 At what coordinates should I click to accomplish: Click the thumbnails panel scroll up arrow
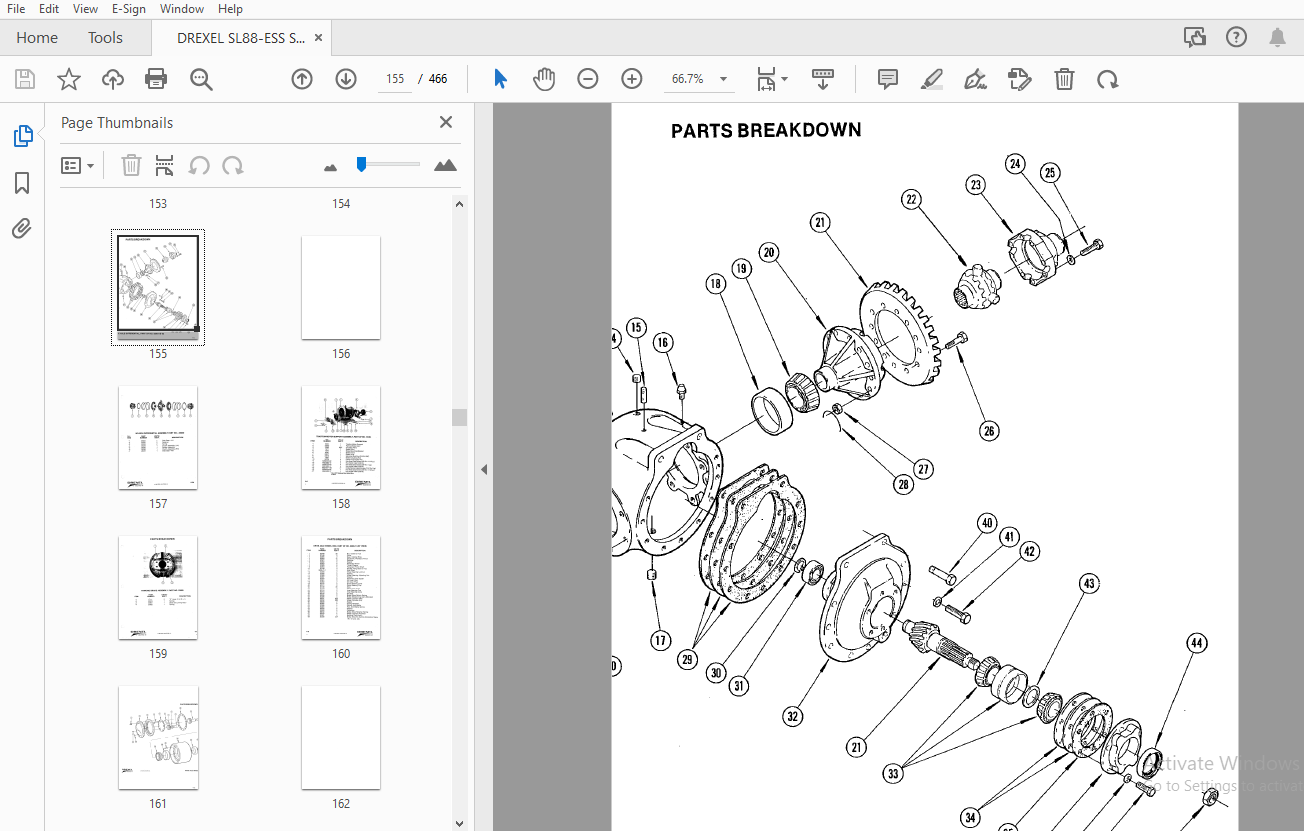click(460, 204)
